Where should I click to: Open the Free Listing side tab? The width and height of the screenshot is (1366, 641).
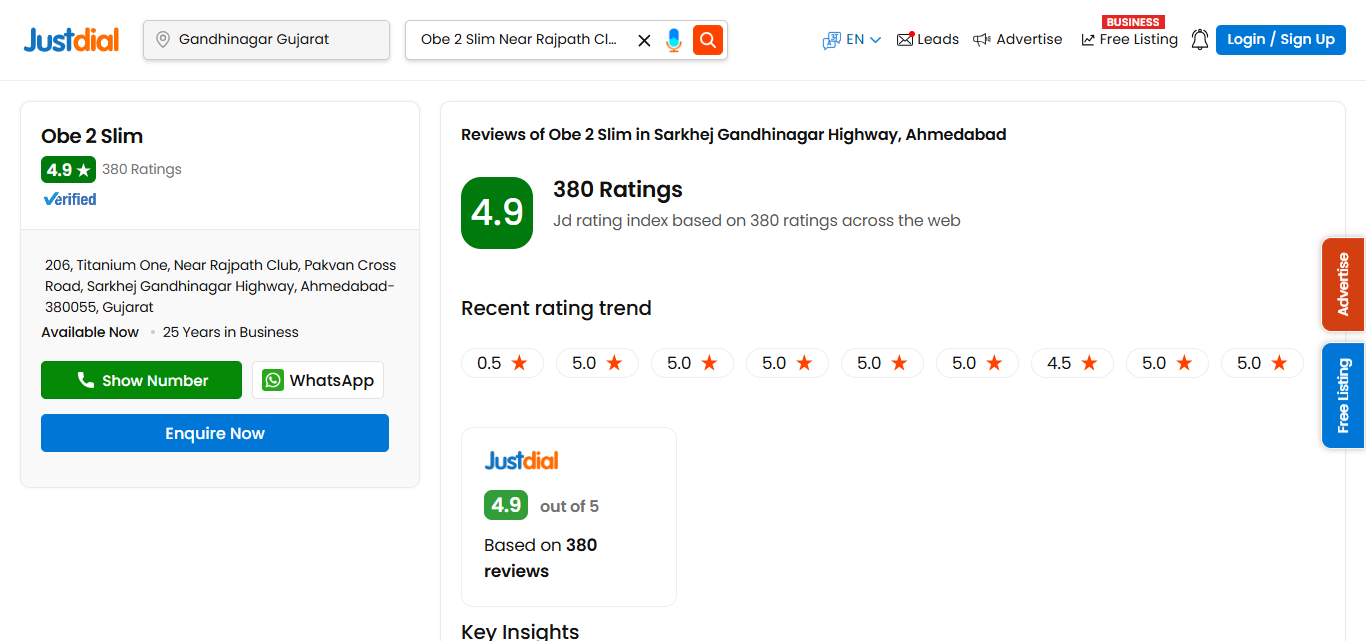1343,396
